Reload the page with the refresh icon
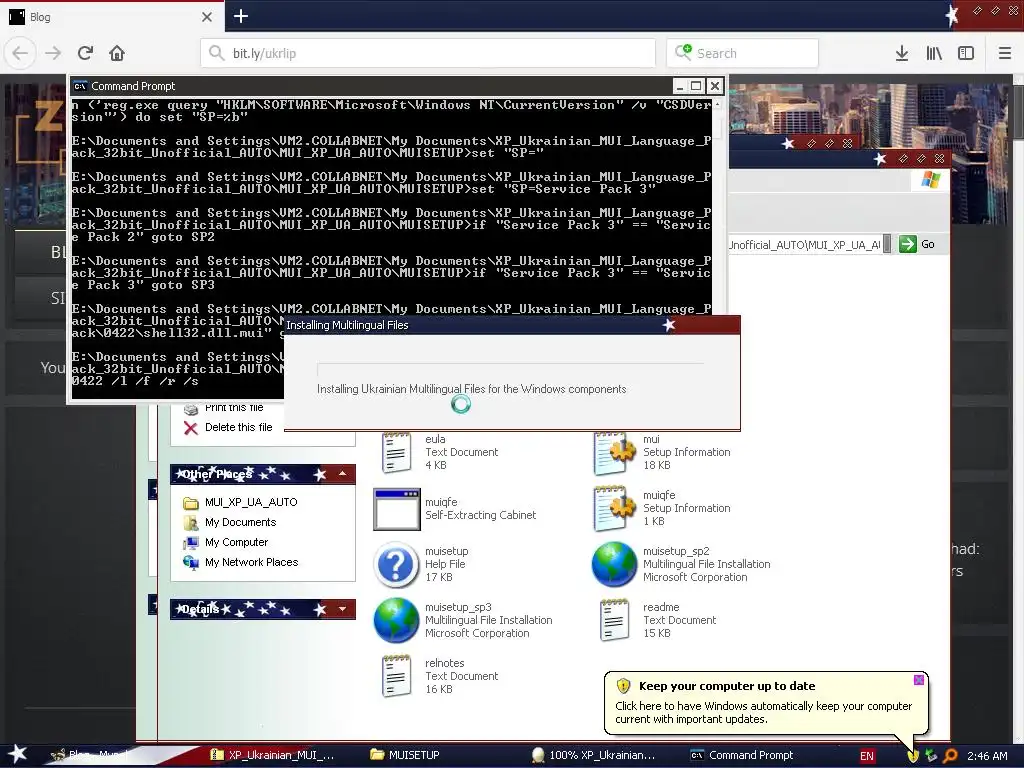Image resolution: width=1024 pixels, height=768 pixels. (86, 53)
